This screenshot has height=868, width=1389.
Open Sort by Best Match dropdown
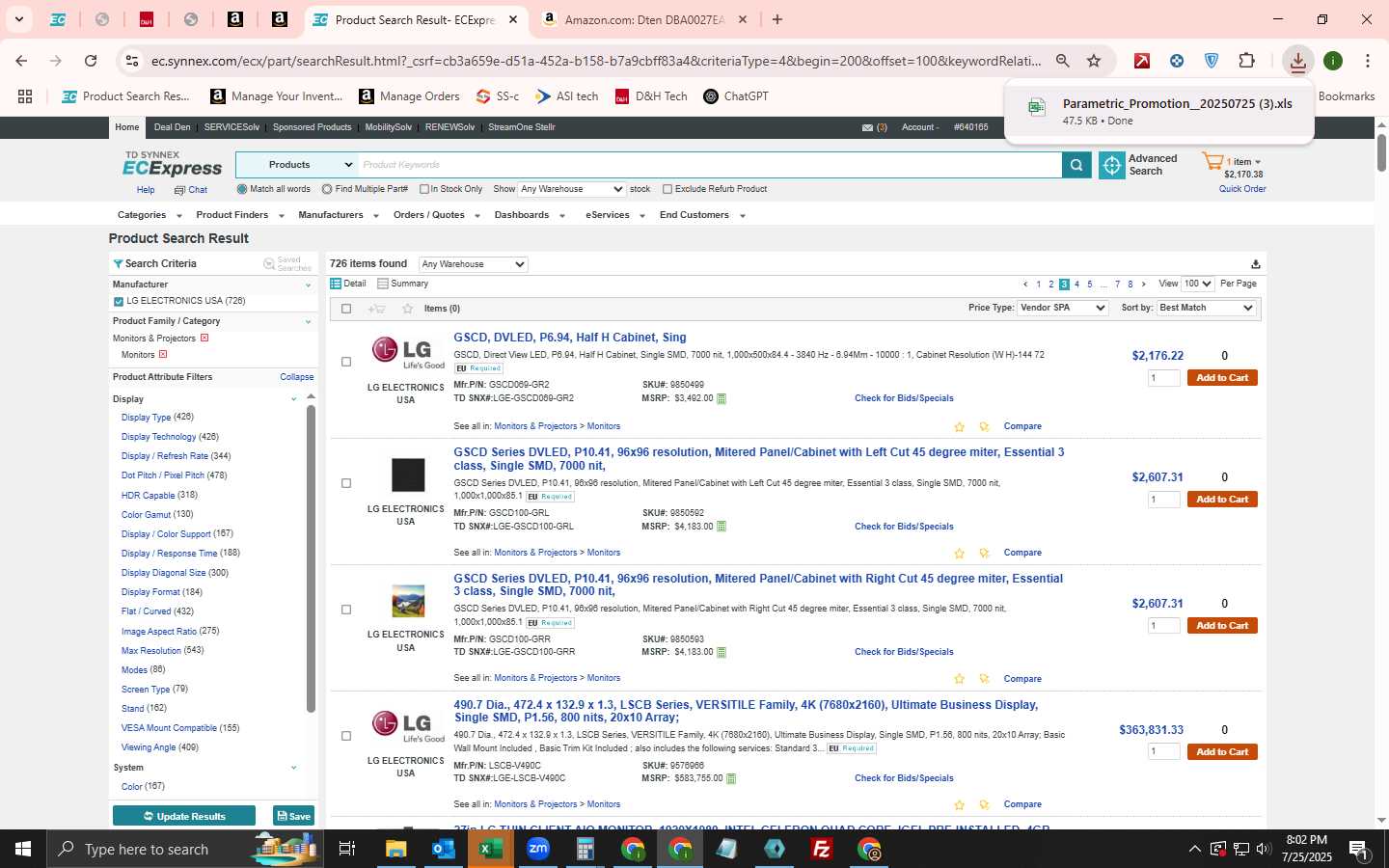click(x=1206, y=308)
